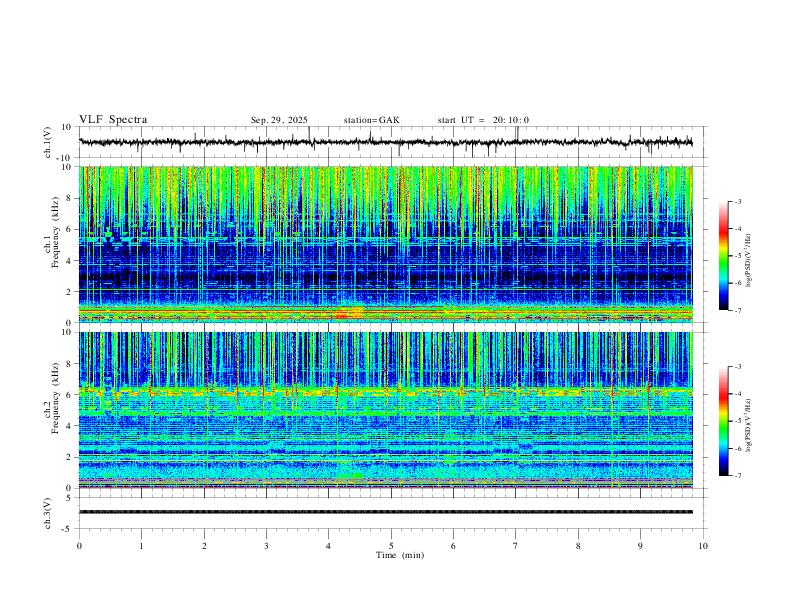Click the red burst near 4 minutes in ch.1 spectrogram
The image size is (792, 612).
tap(341, 316)
